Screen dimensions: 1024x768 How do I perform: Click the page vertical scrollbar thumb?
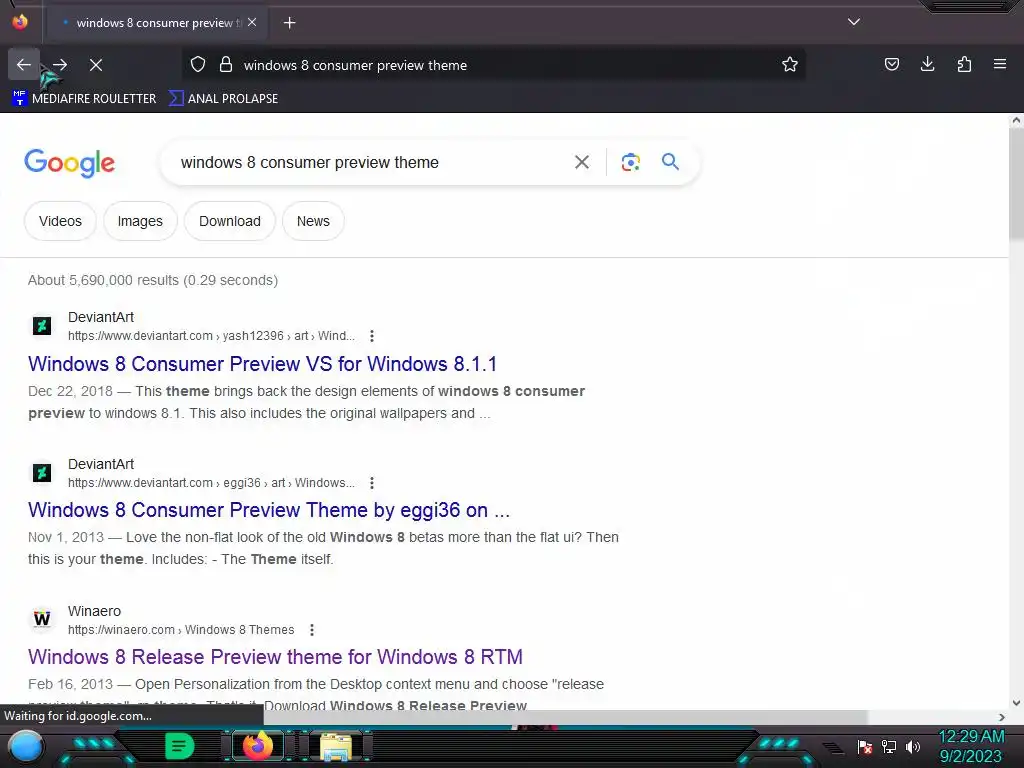1016,184
